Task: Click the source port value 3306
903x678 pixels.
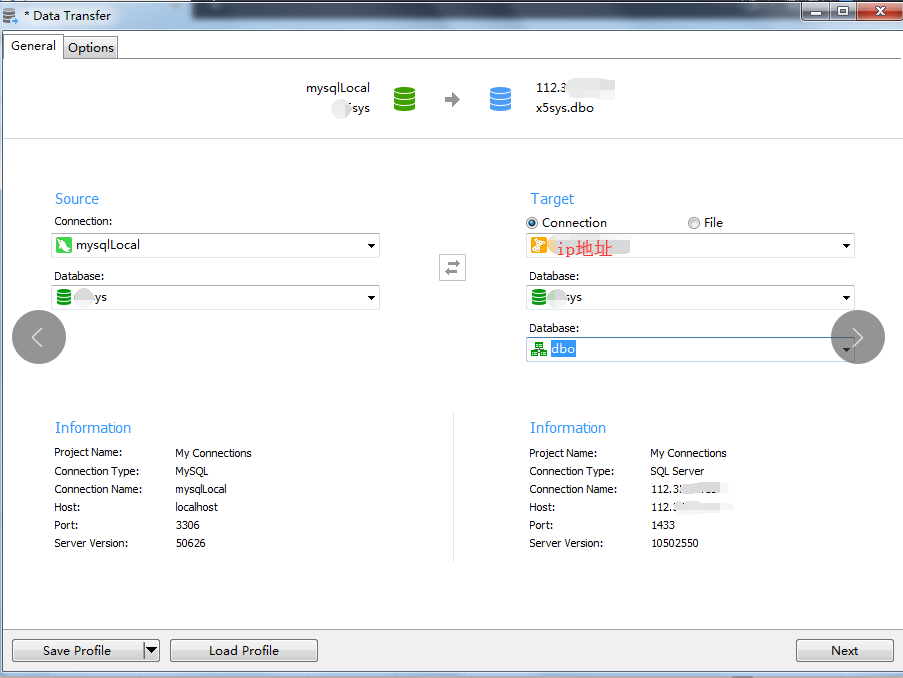Action: pos(188,525)
